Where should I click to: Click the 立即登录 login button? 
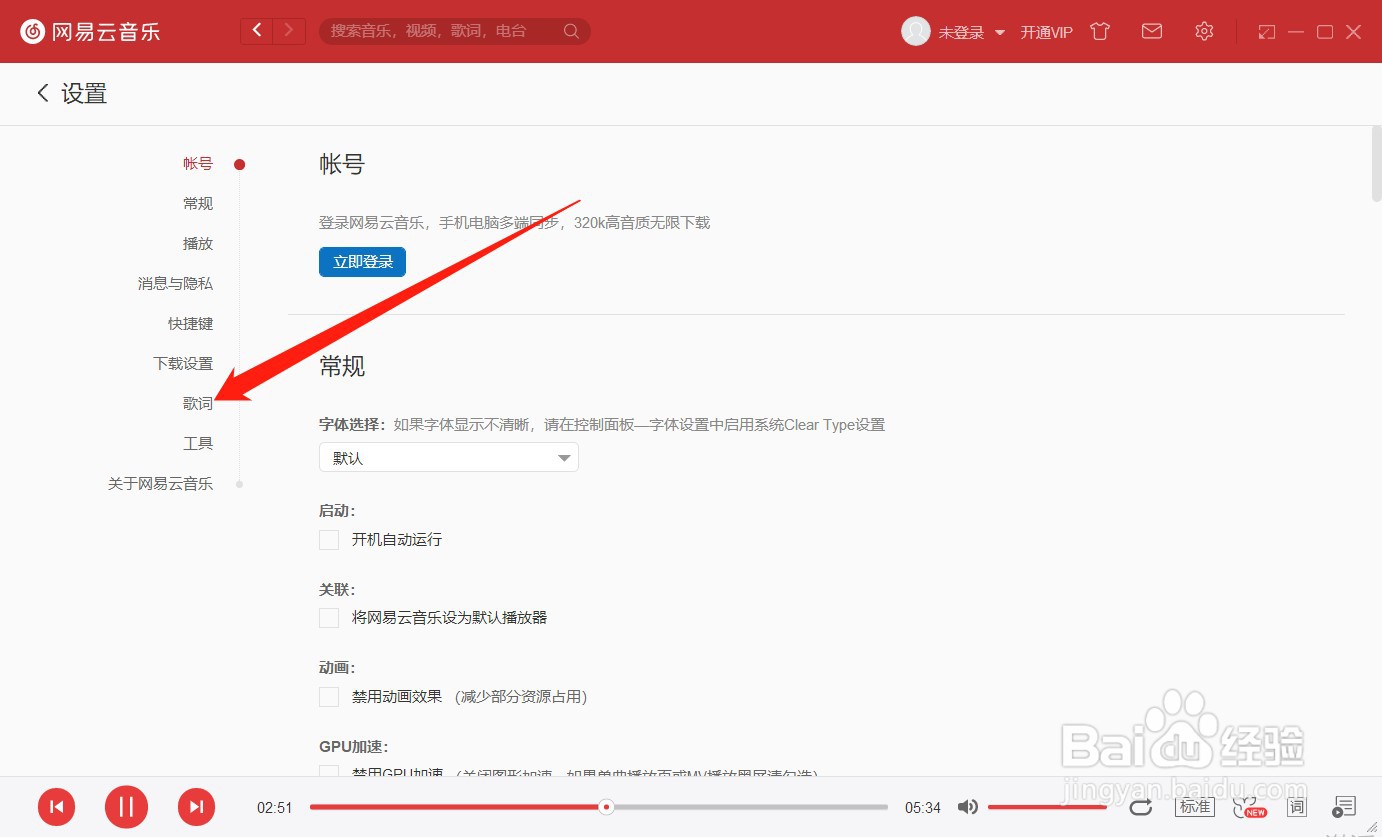362,261
